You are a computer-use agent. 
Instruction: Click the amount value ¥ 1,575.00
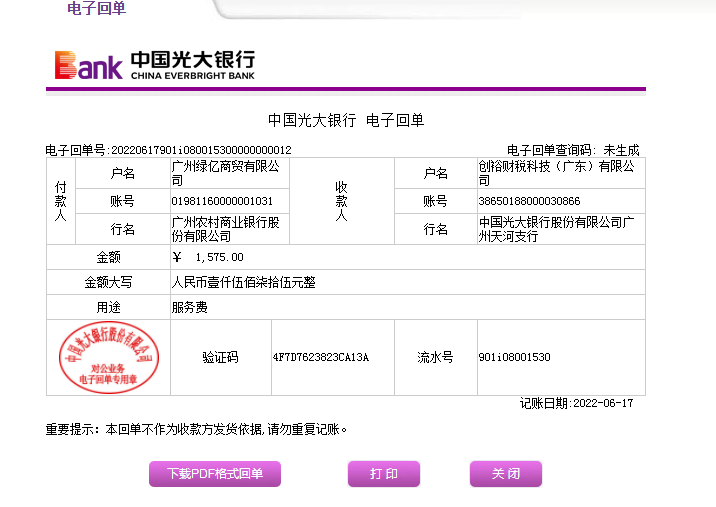click(x=208, y=257)
